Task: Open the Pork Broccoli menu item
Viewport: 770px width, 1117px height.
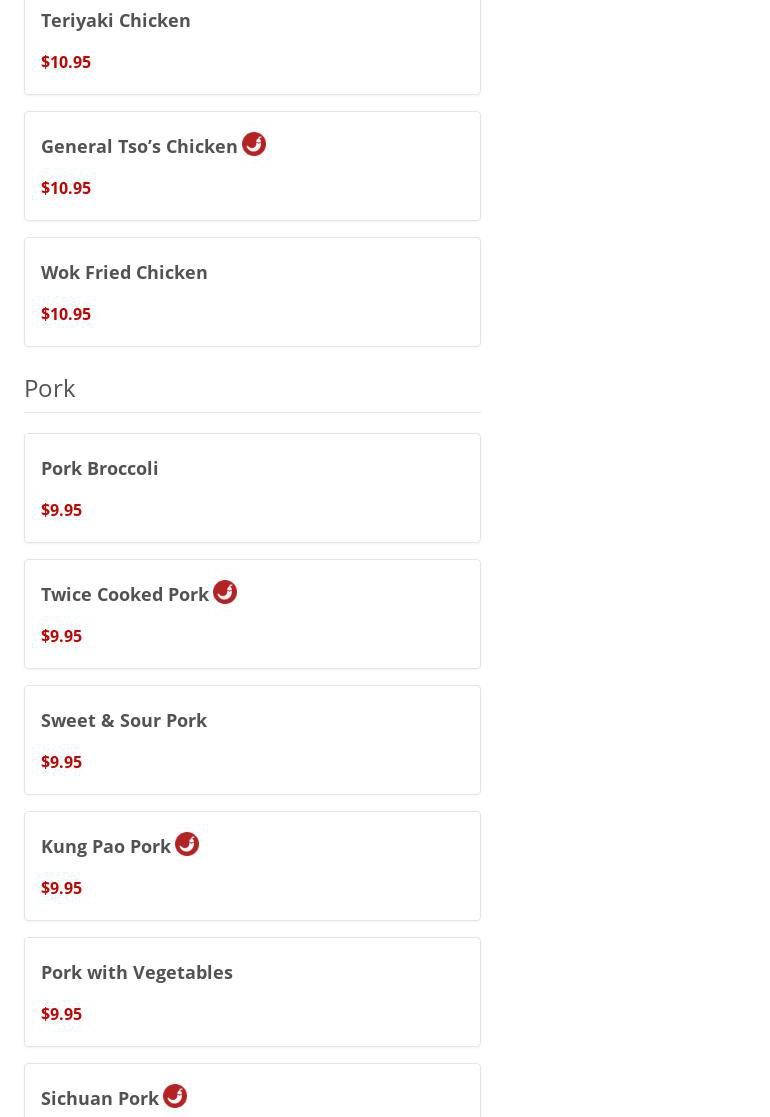Action: pos(100,468)
